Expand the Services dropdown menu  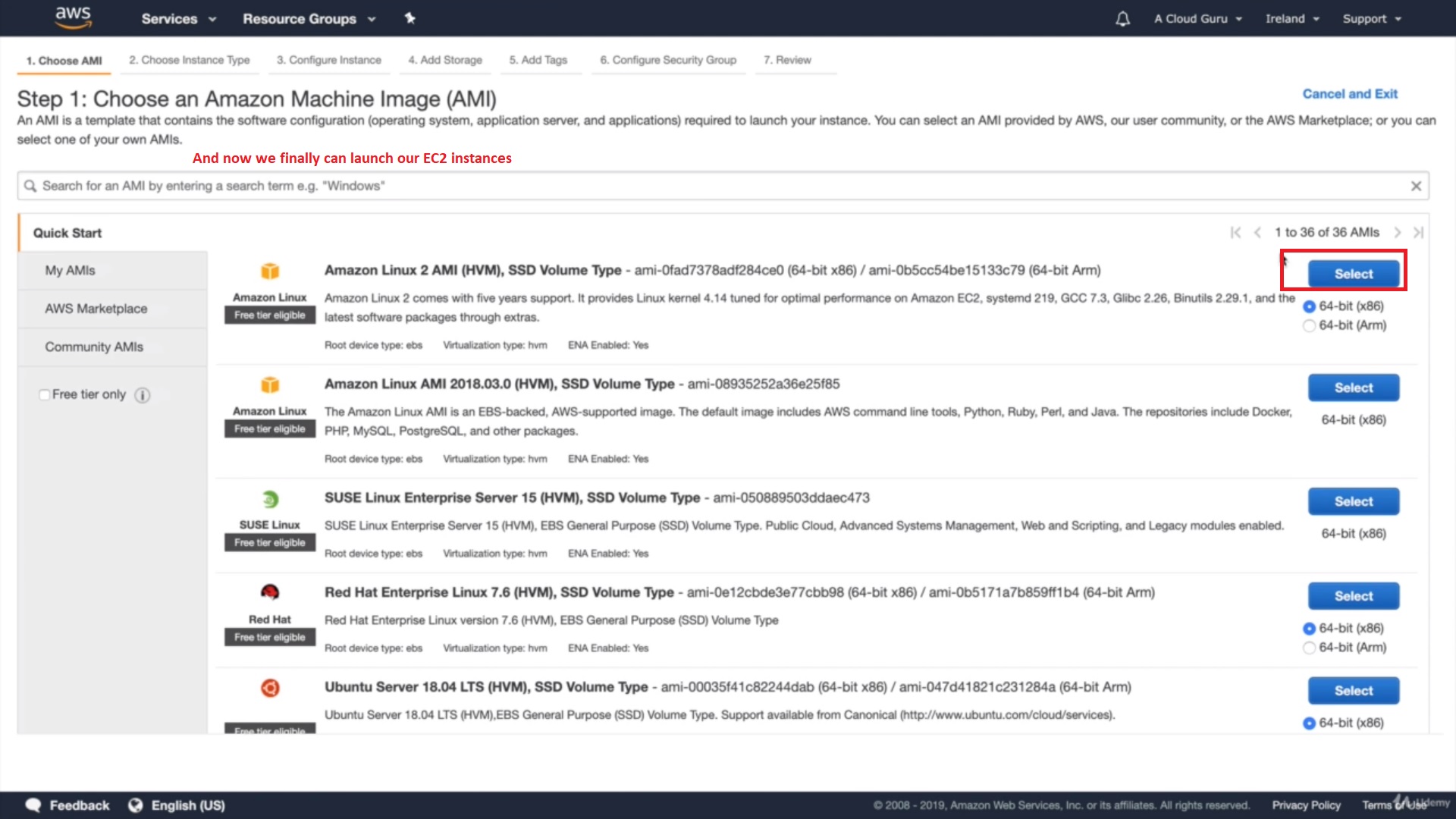coord(178,19)
